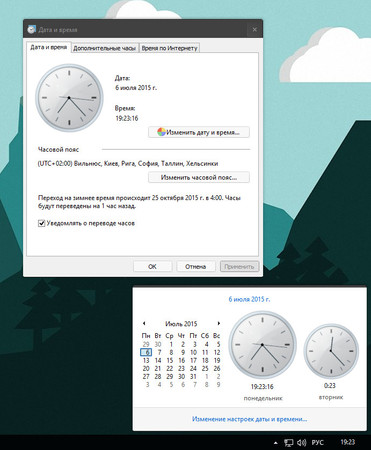Click the Date and Time title bar clock icon
371x450 pixels.
coord(31,29)
